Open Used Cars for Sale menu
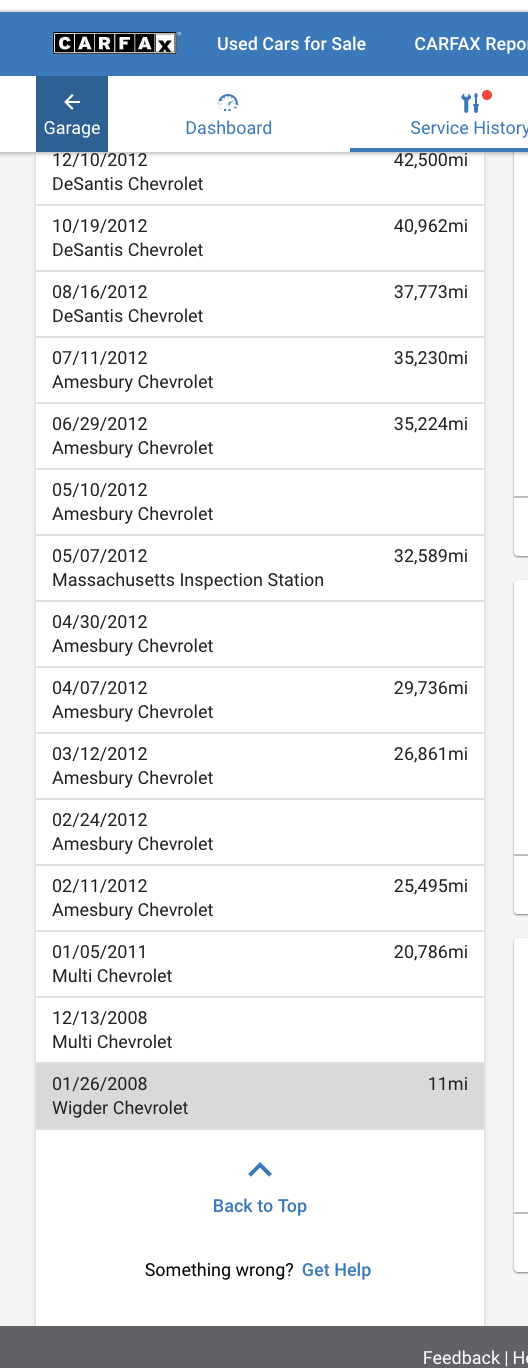Image resolution: width=528 pixels, height=1368 pixels. tap(291, 44)
